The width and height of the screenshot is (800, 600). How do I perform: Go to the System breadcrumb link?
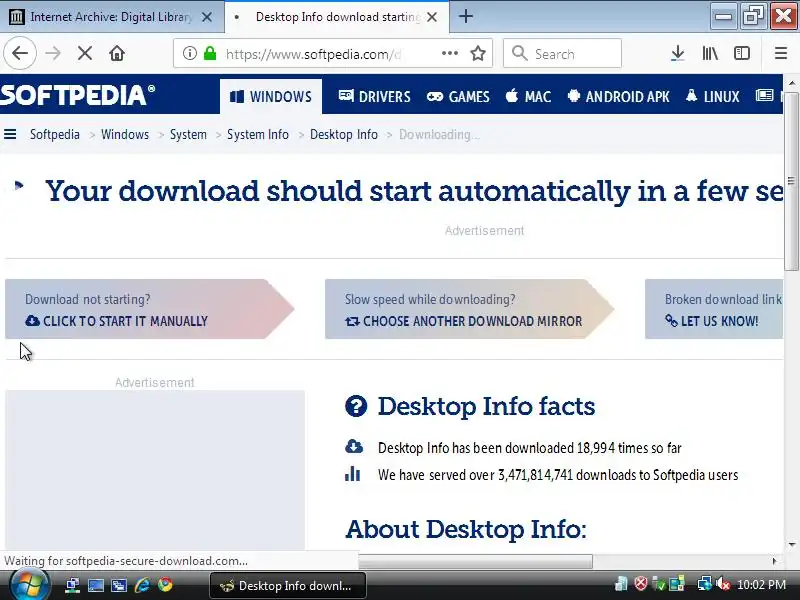[x=188, y=135]
